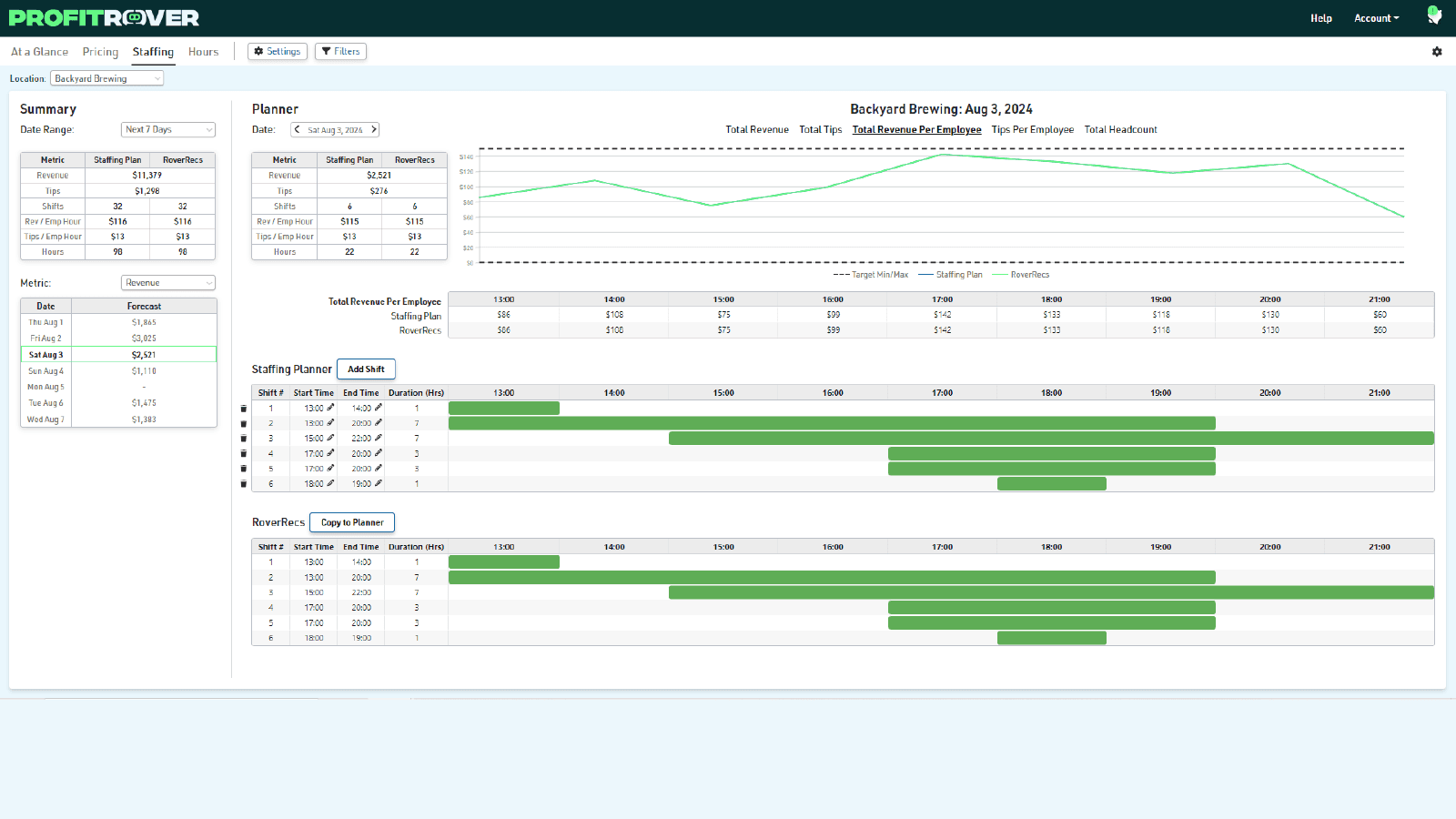Edit the start time of shift 2
Screen dimensions: 1456x819
330,423
